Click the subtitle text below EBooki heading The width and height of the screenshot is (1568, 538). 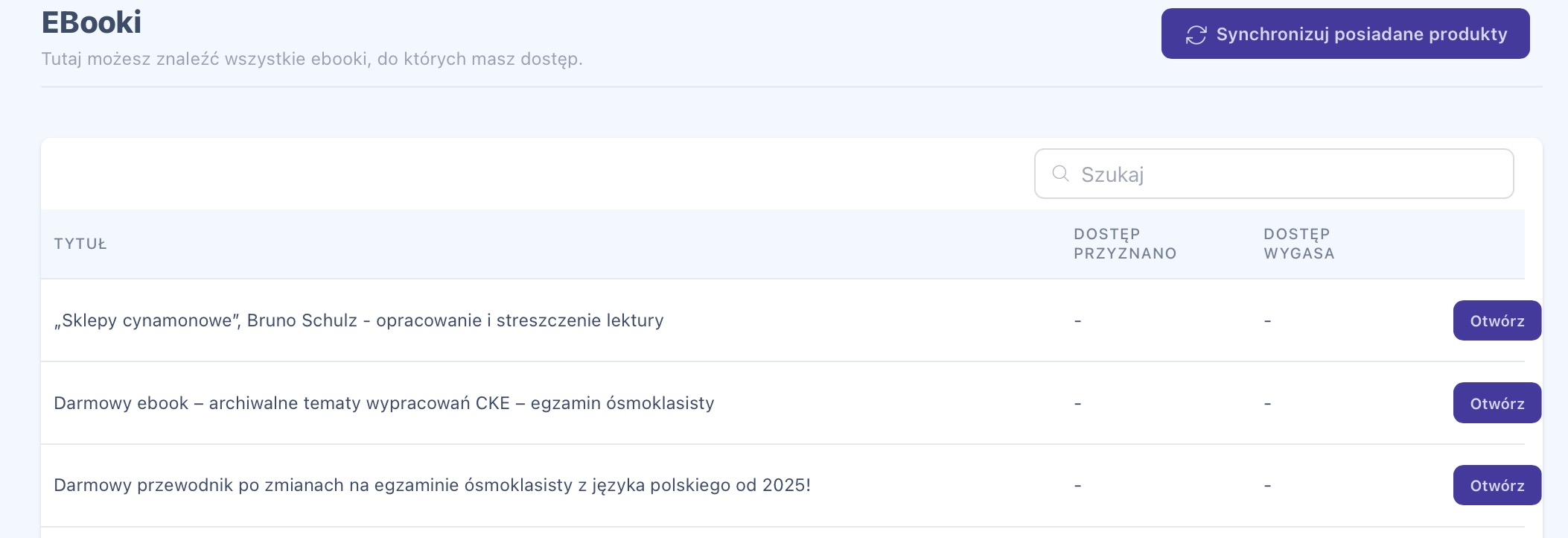(x=311, y=59)
